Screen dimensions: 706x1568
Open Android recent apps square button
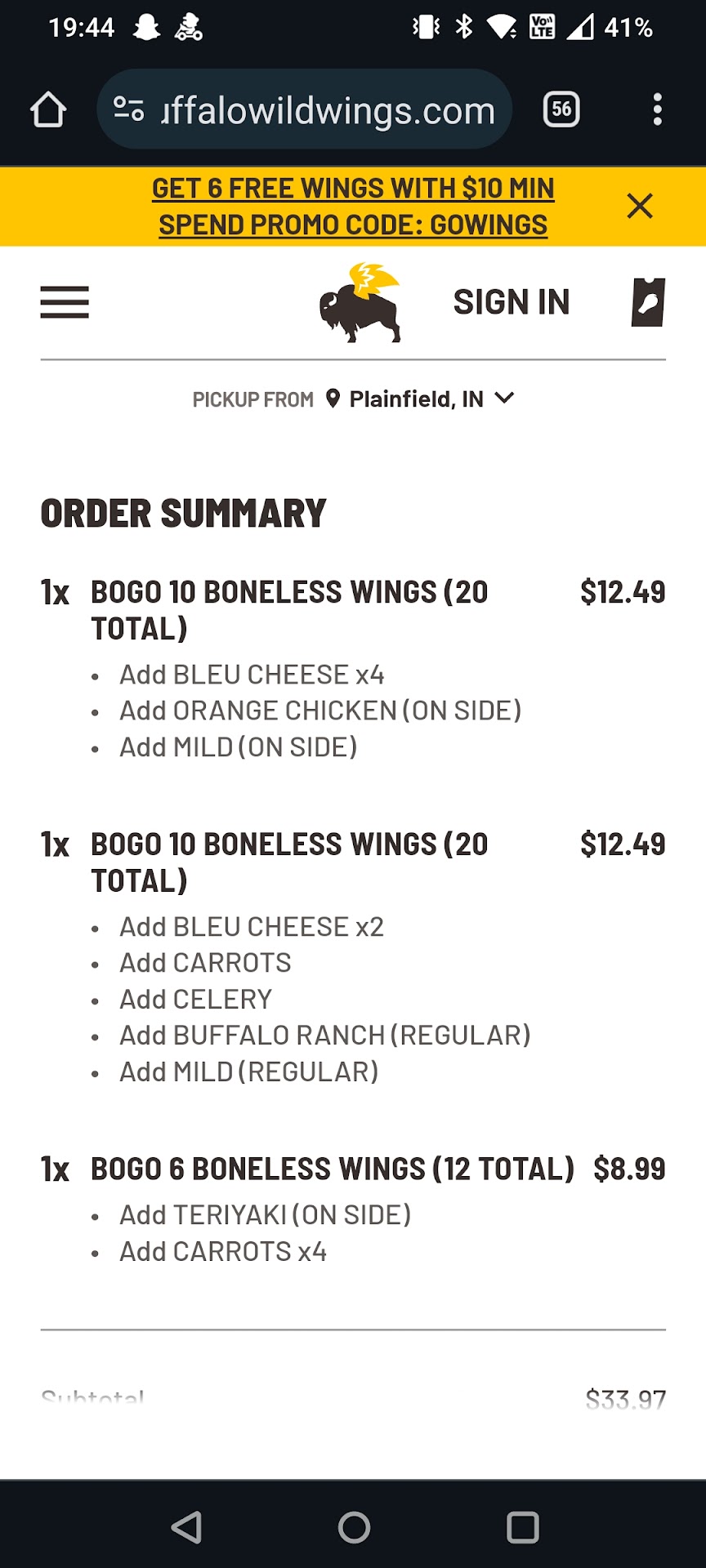pos(522,1527)
